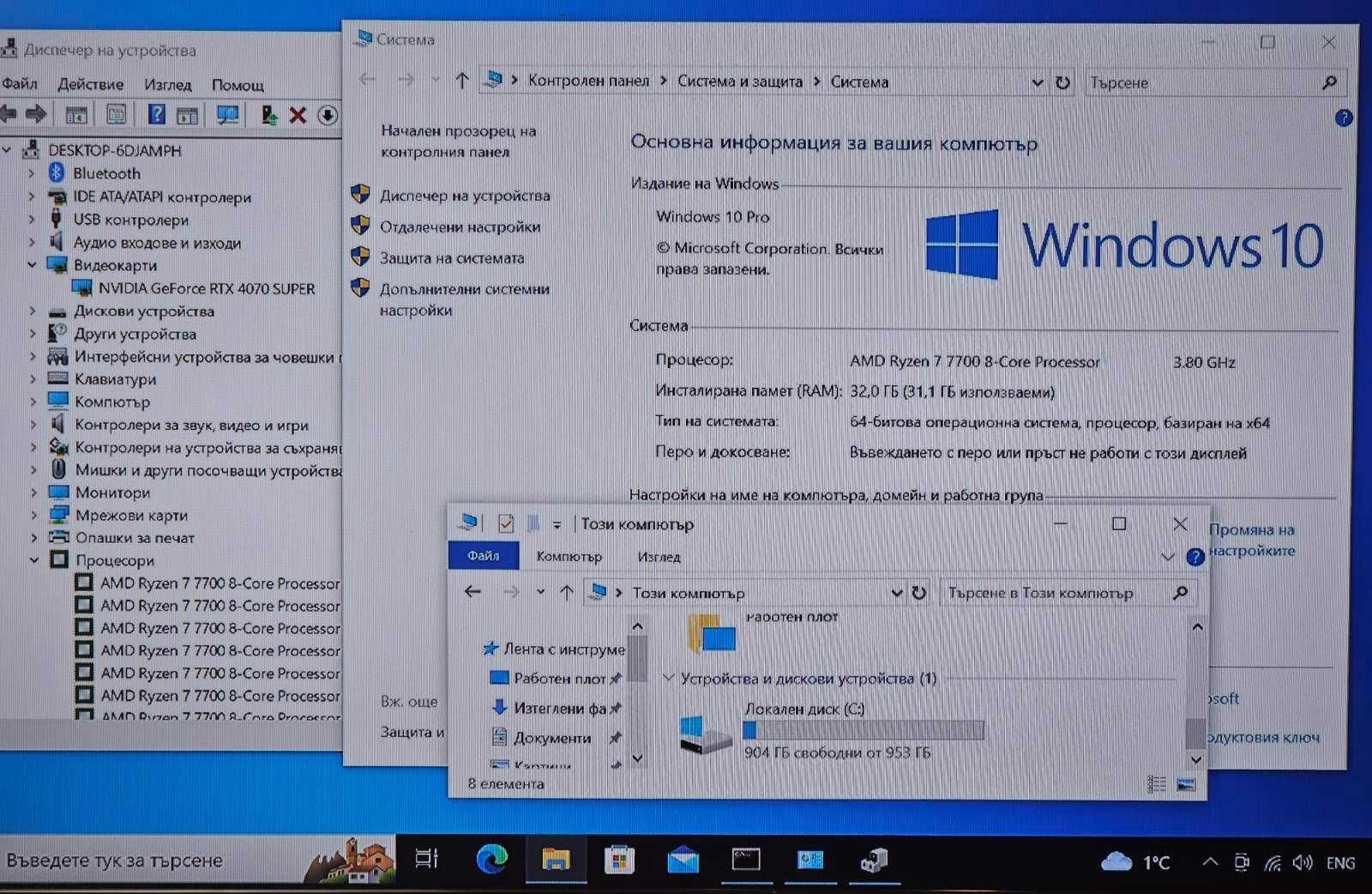Open the Изглед menu in Device Manager
This screenshot has height=894, width=1372.
pyautogui.click(x=168, y=84)
